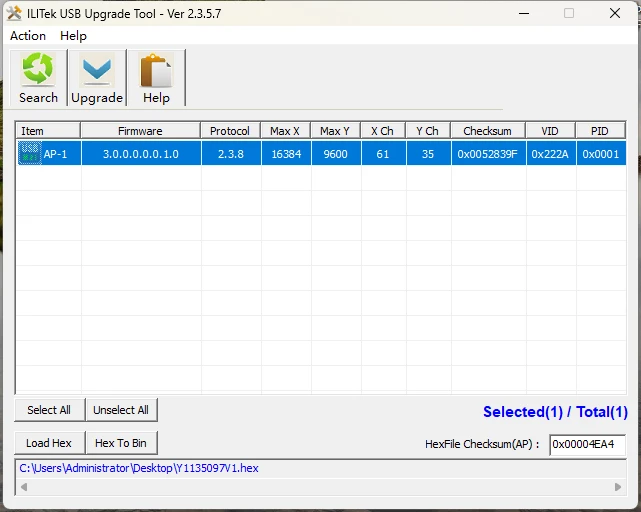Screen dimensions: 641x512
Task: Click the USB device icon in the AP-1 row
Action: pos(29,153)
